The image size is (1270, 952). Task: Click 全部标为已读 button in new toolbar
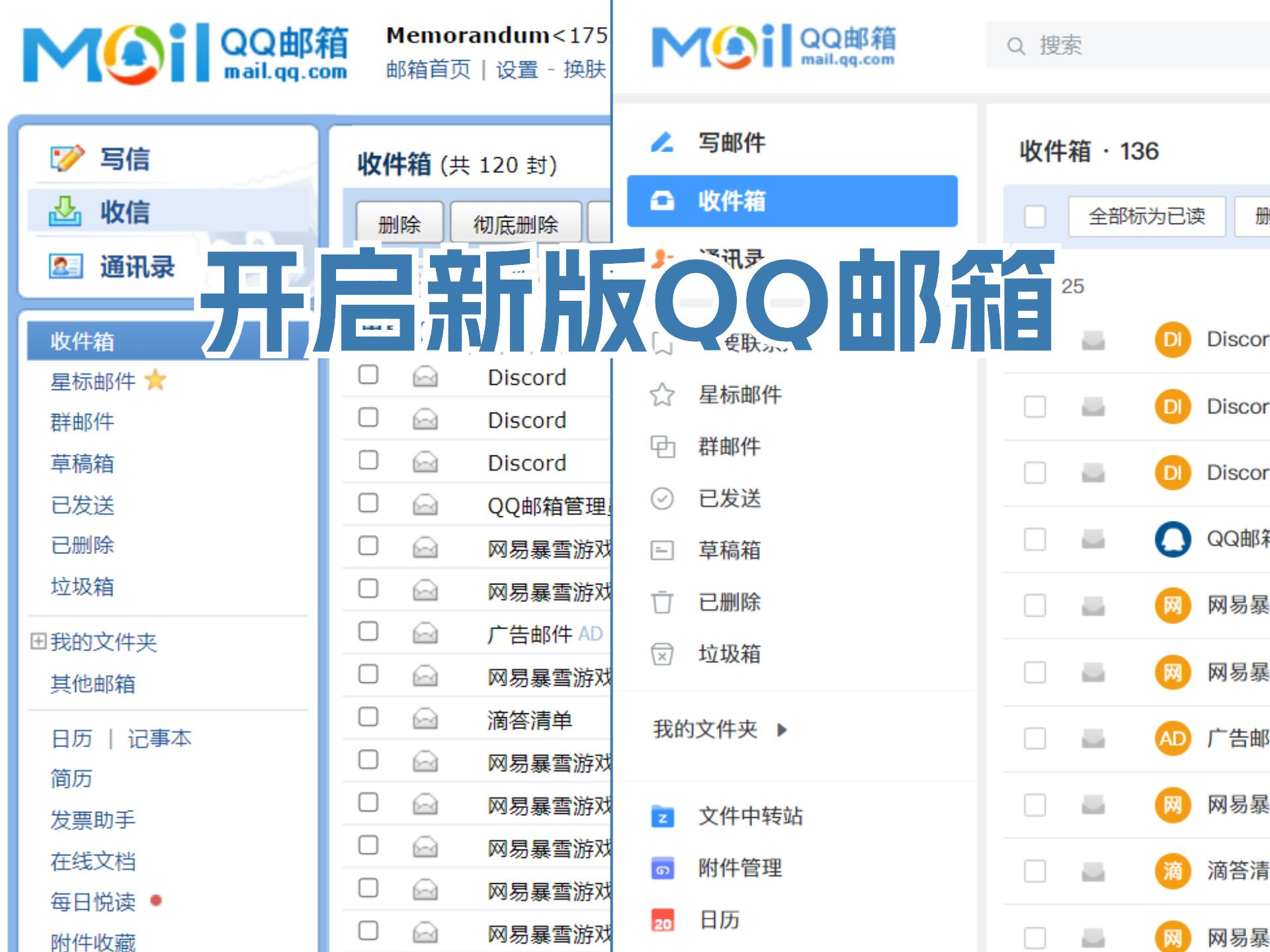point(1147,216)
